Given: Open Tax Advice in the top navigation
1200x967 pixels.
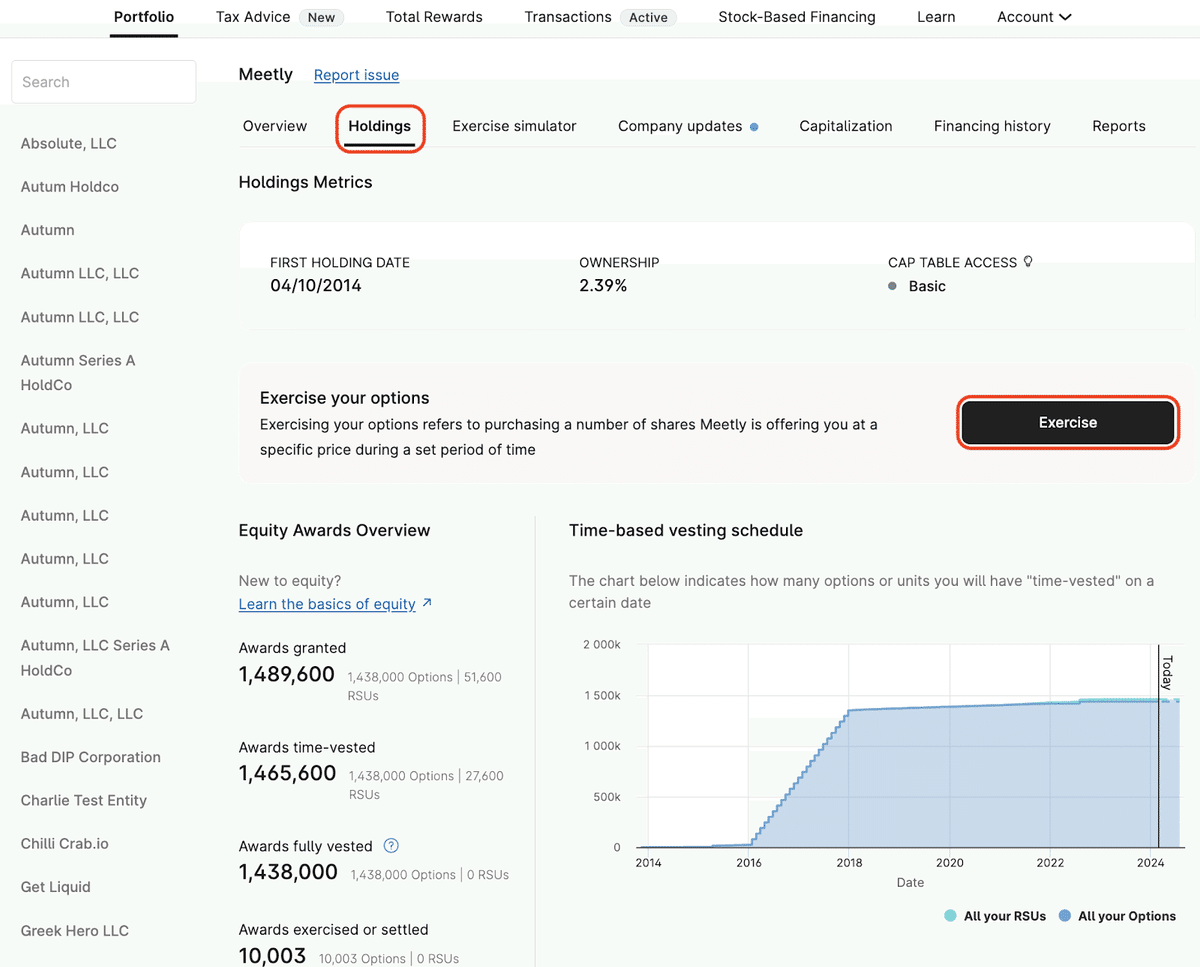Looking at the screenshot, I should pyautogui.click(x=253, y=17).
